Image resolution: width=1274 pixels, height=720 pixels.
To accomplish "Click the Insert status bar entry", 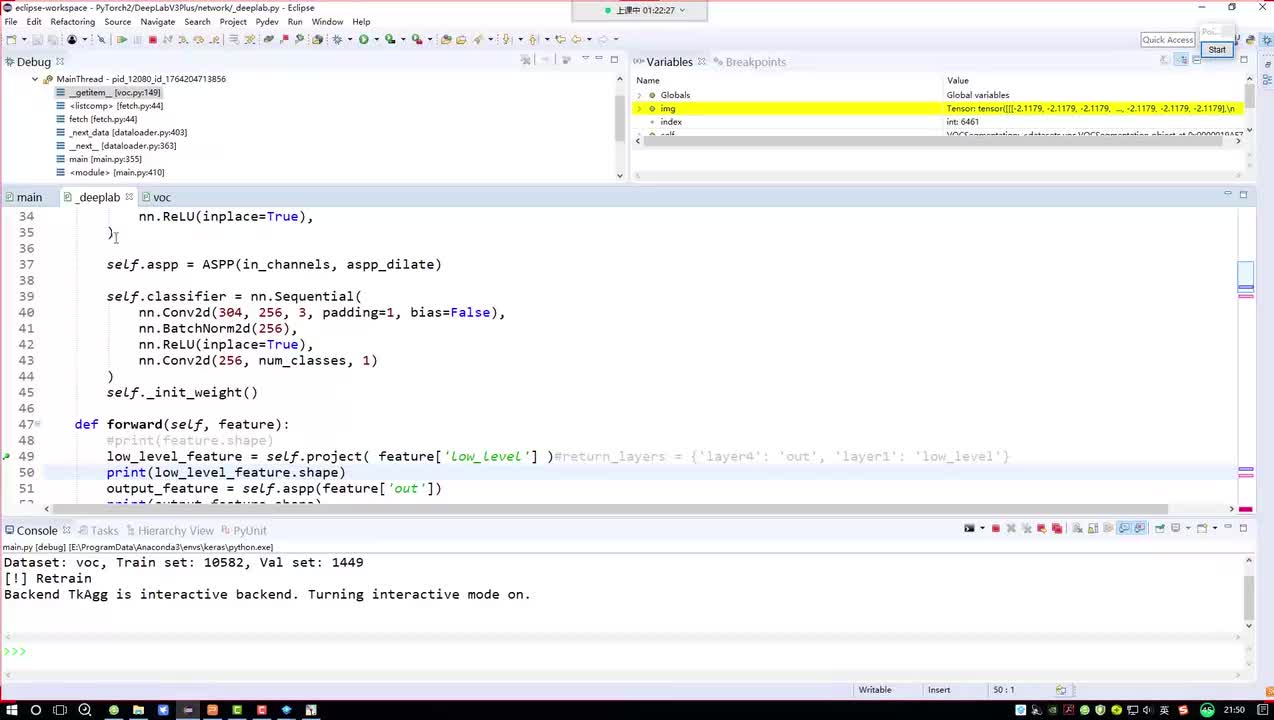I will pos(939,690).
